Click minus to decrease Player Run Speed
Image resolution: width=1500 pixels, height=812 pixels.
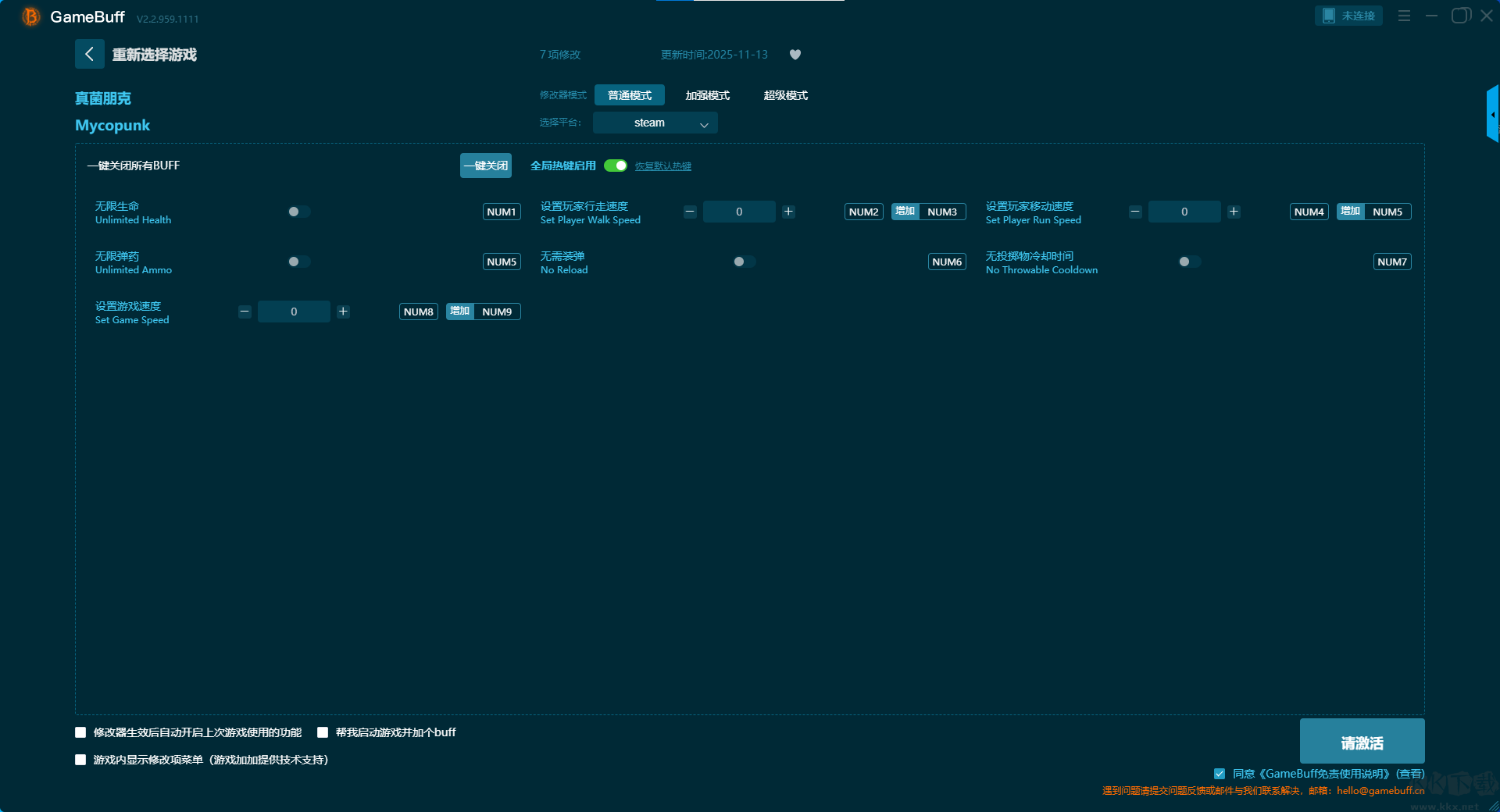pos(1135,212)
